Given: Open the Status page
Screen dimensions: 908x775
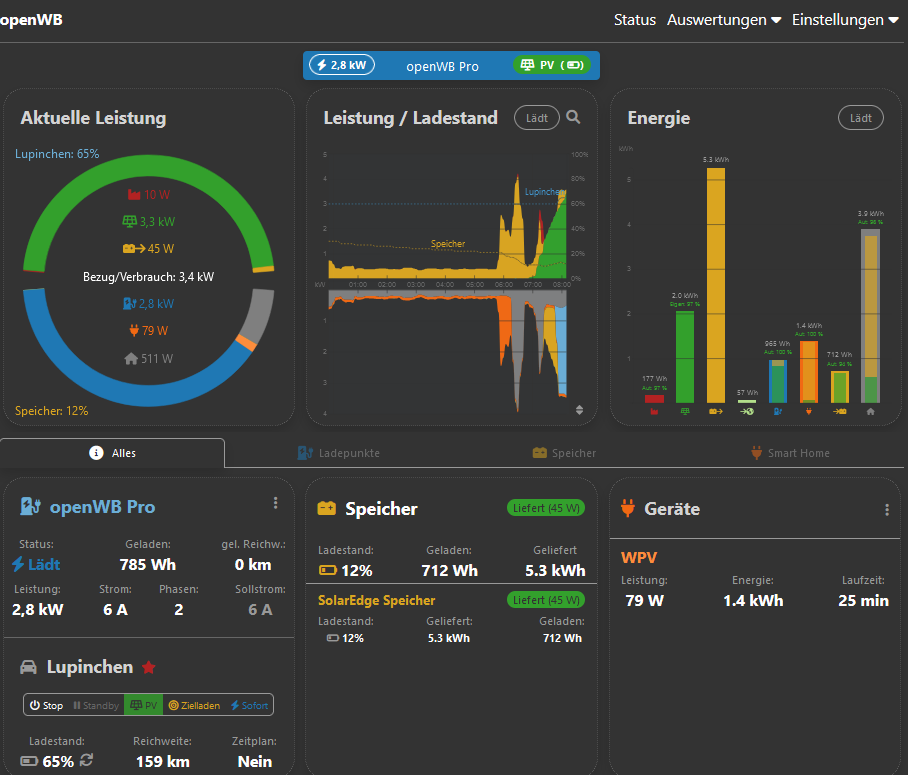Looking at the screenshot, I should pyautogui.click(x=635, y=20).
